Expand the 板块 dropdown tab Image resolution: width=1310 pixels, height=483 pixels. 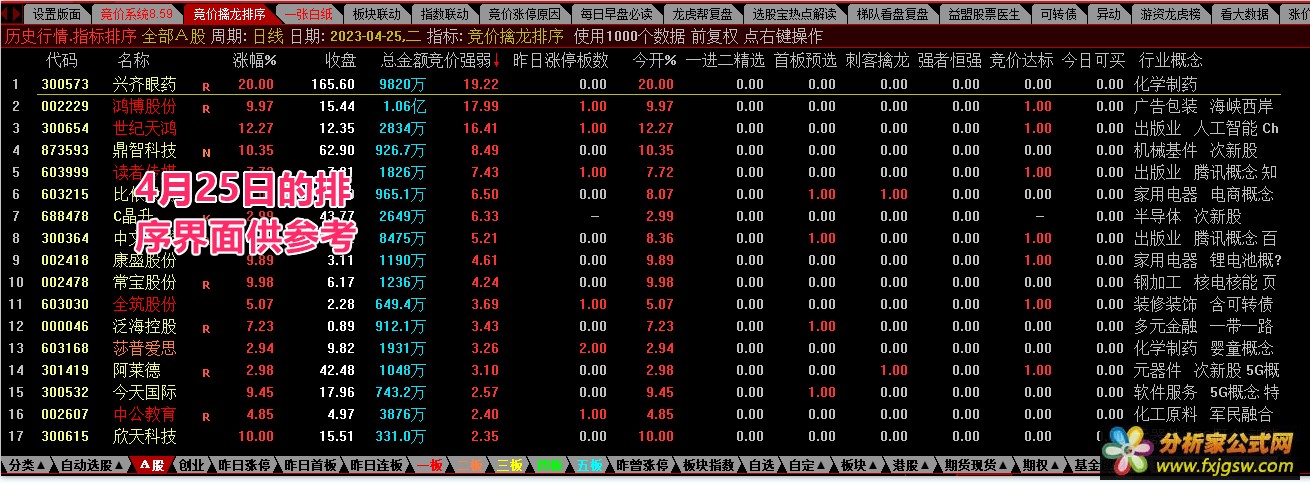click(858, 466)
